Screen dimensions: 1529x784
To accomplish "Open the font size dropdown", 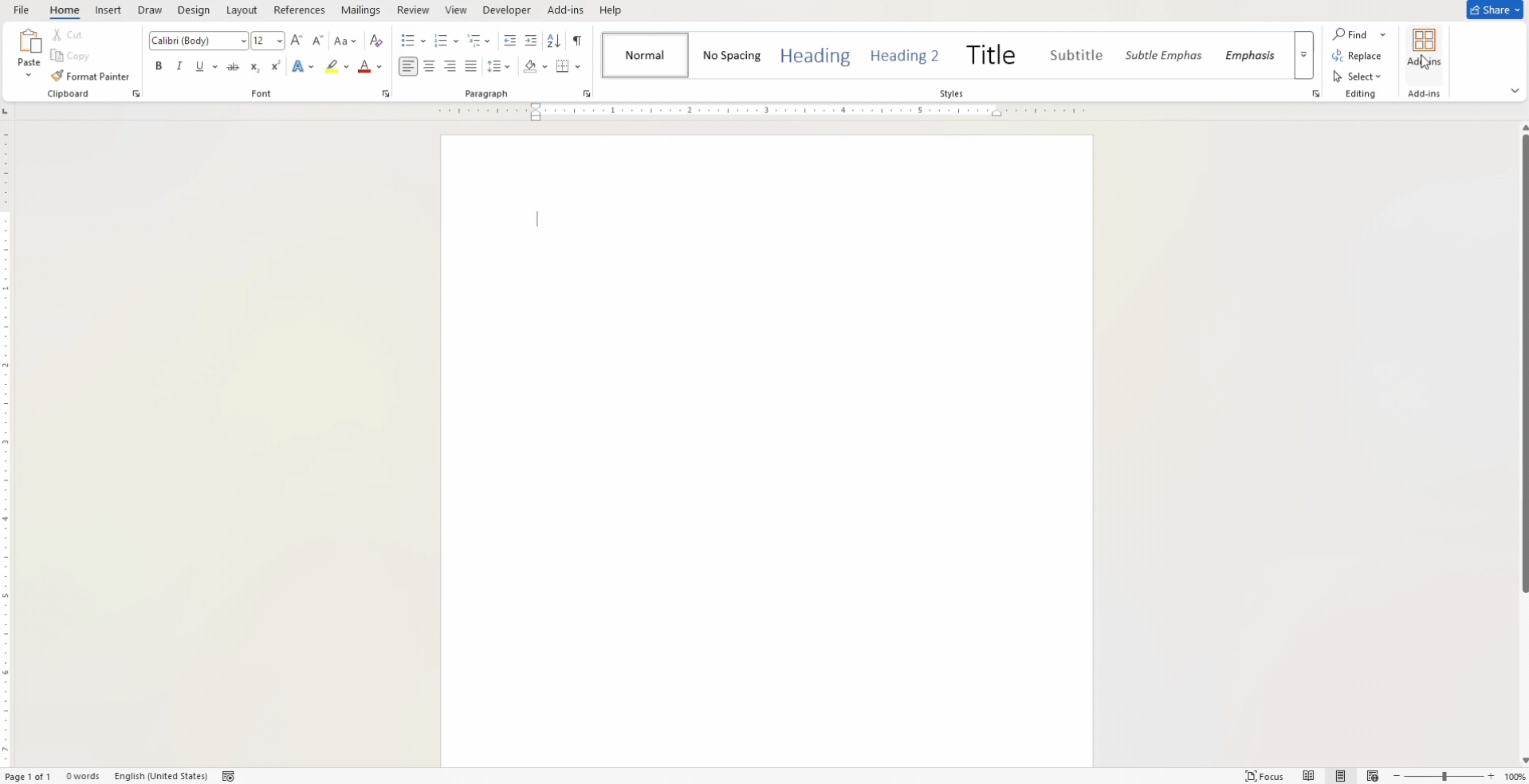I will [279, 41].
